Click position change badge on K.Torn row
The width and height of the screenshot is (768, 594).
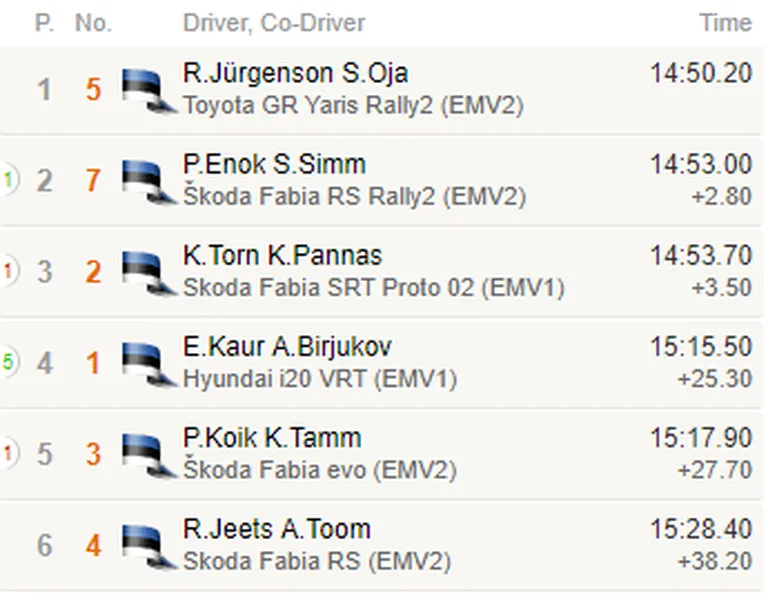click(x=9, y=271)
